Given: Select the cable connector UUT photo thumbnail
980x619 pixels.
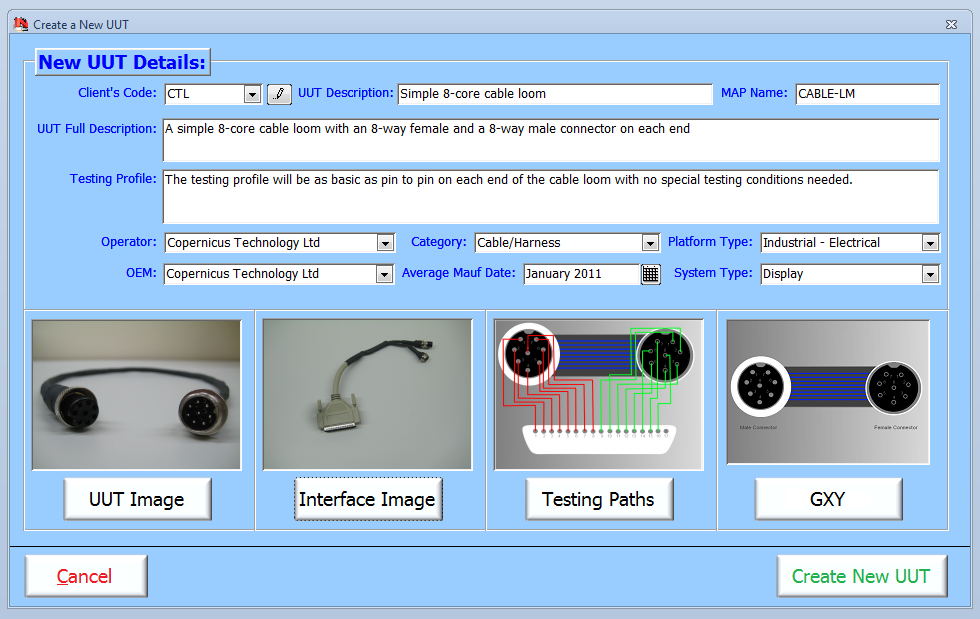Looking at the screenshot, I should (x=137, y=395).
